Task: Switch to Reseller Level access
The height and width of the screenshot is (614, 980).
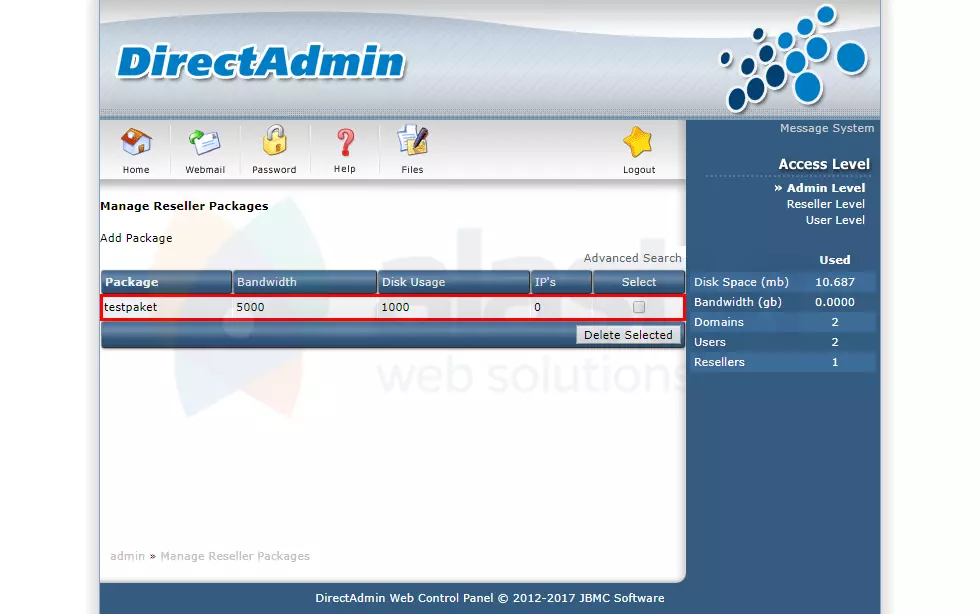Action: [826, 204]
